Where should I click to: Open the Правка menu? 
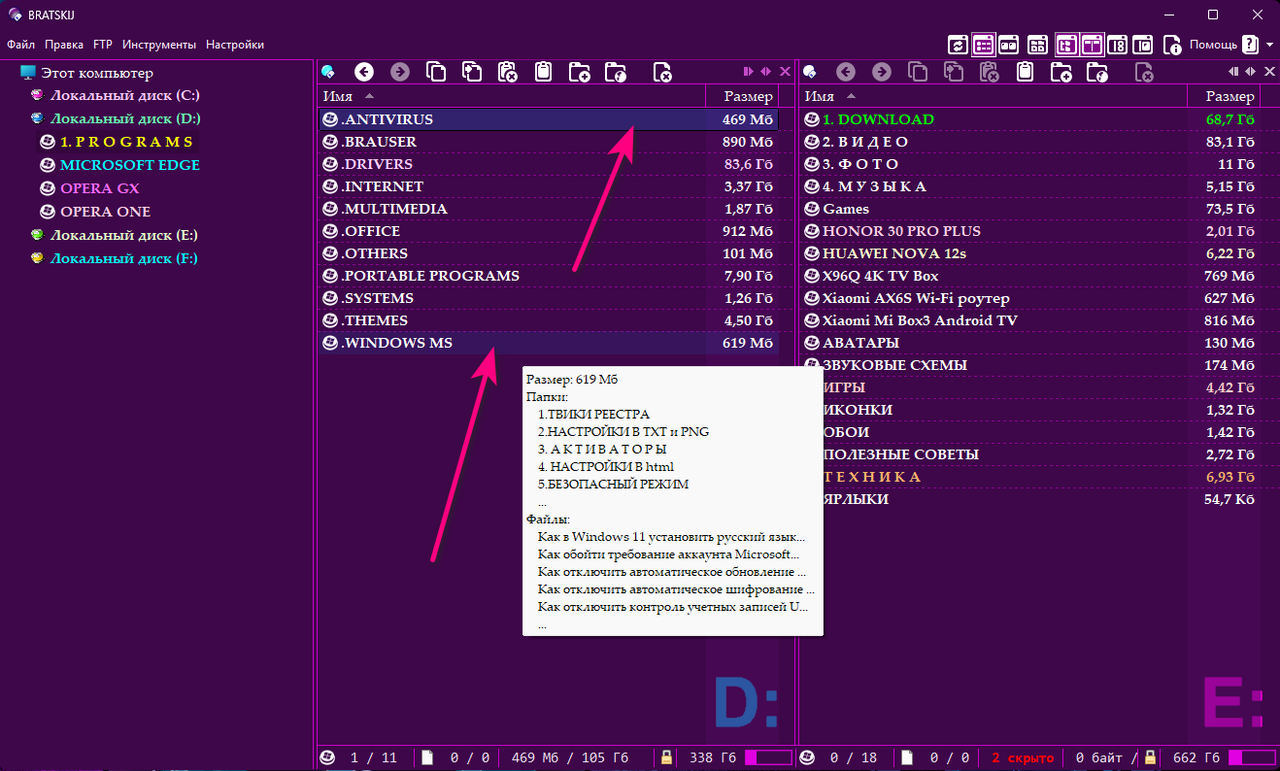click(64, 45)
